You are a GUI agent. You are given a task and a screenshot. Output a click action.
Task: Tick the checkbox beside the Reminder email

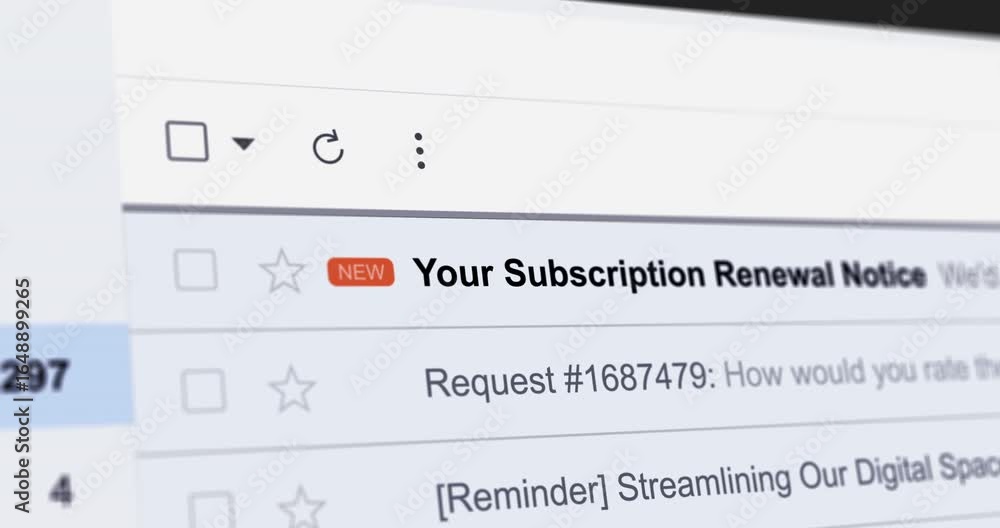(x=211, y=510)
